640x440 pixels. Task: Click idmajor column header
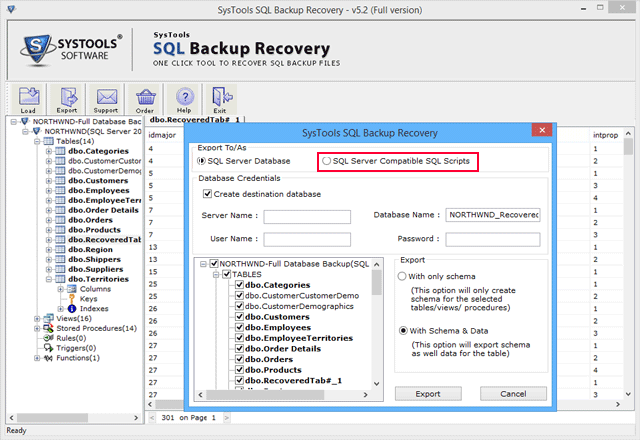pyautogui.click(x=162, y=135)
